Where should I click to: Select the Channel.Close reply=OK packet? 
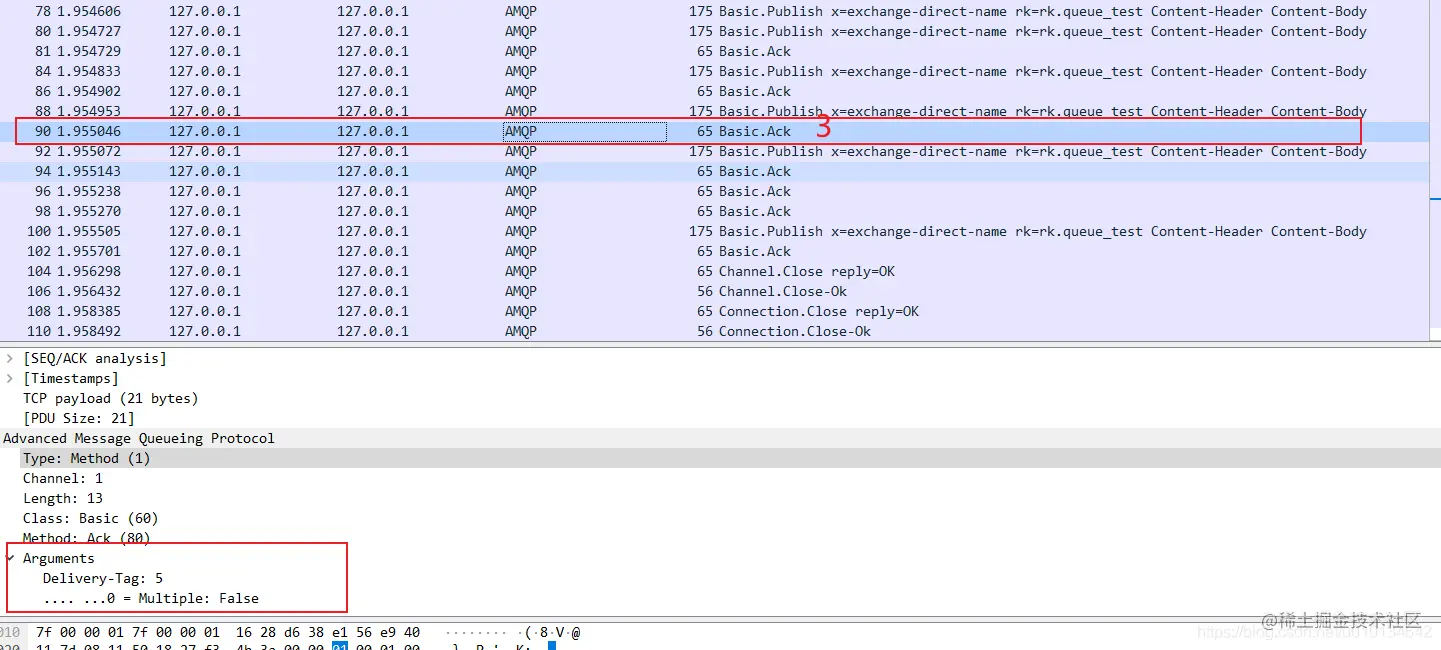(714, 271)
